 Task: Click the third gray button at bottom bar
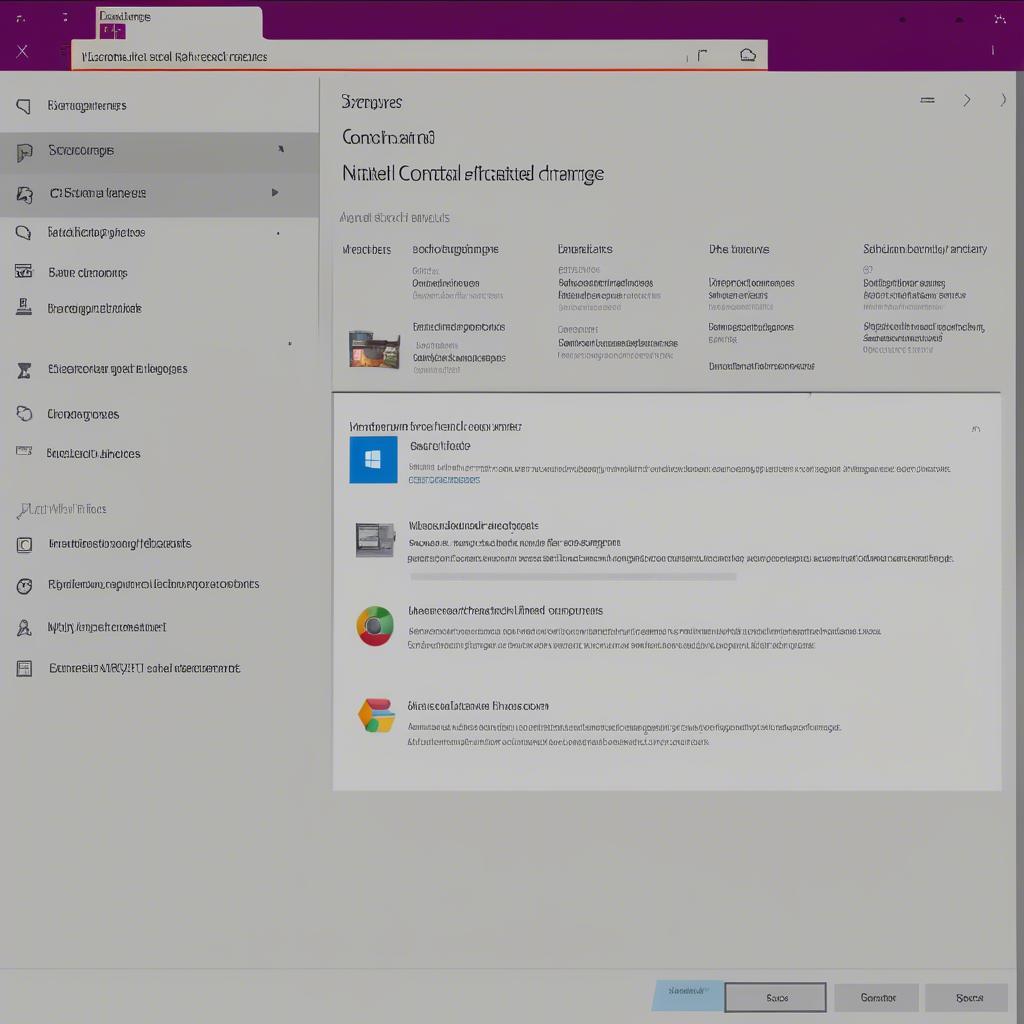click(877, 998)
